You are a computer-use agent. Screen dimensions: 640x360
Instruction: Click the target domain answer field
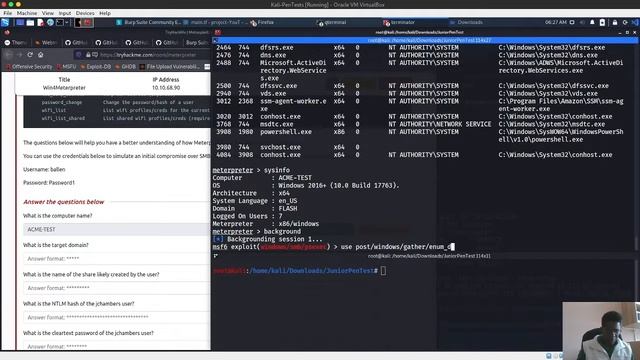tap(117, 258)
